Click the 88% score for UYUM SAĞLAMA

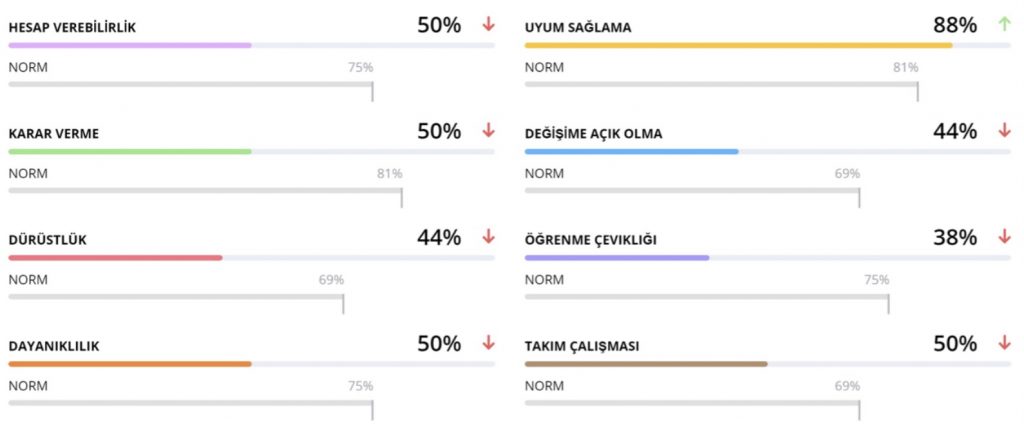[955, 25]
